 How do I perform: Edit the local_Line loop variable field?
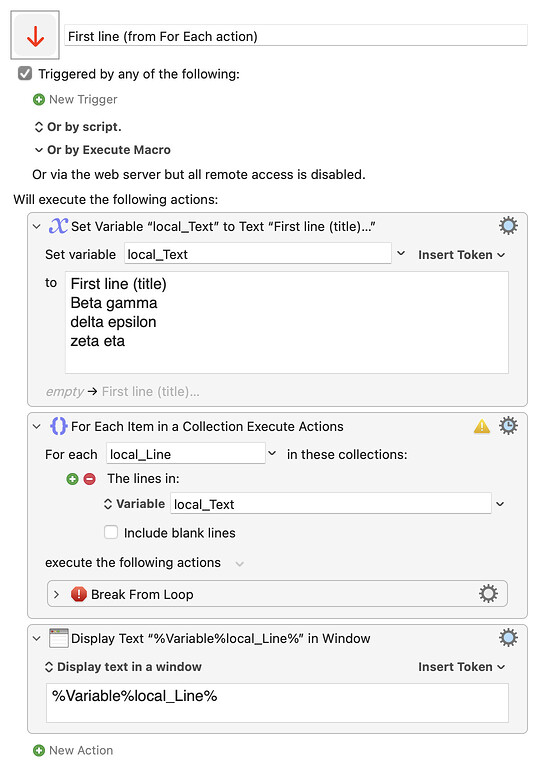(186, 454)
